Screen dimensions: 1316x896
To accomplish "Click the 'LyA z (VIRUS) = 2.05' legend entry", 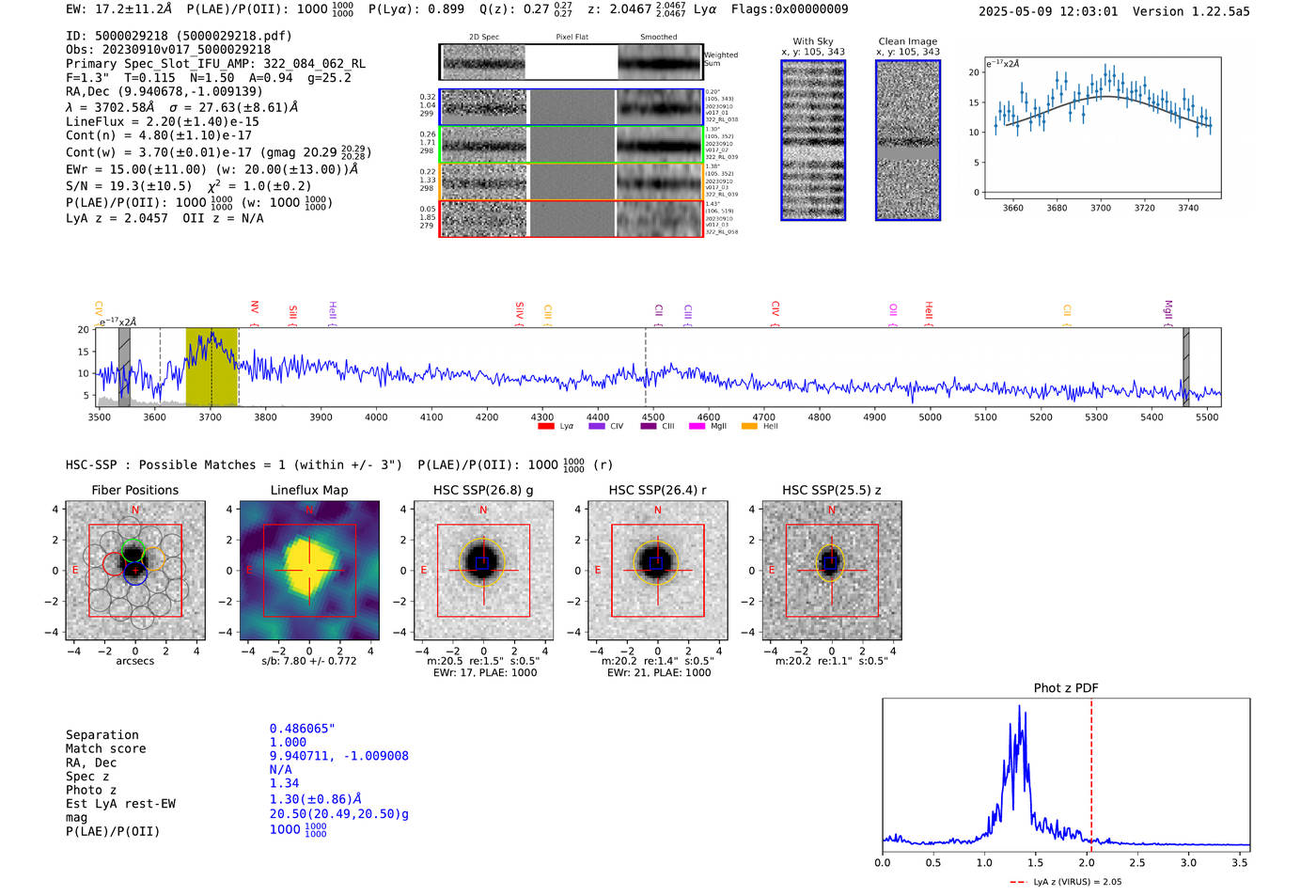I will pos(1066,882).
